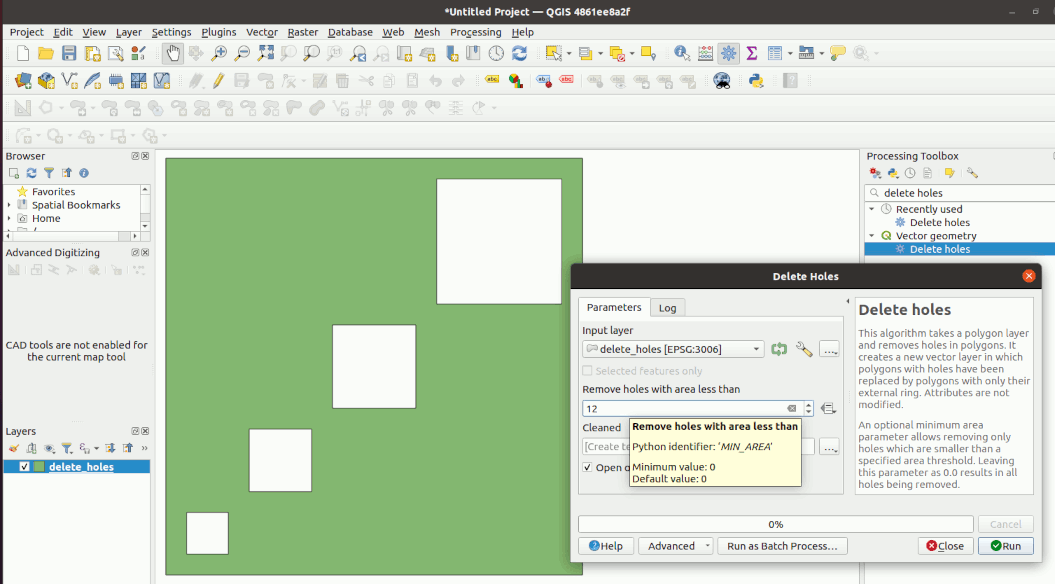This screenshot has height=584, width=1055.
Task: Open Processing Toolbox options wrench icon
Action: click(972, 173)
